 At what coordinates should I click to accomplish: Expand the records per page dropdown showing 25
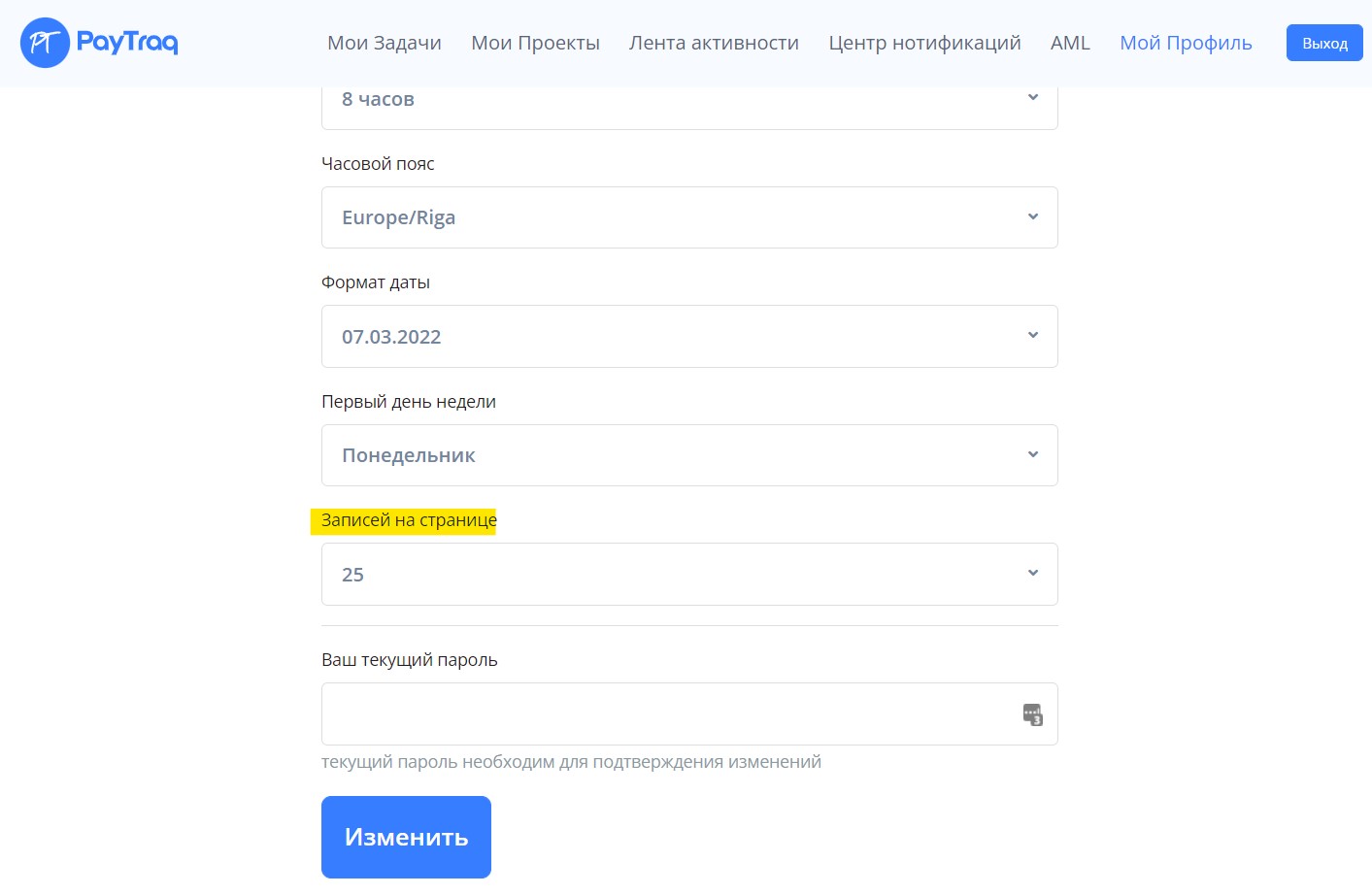pyautogui.click(x=689, y=575)
